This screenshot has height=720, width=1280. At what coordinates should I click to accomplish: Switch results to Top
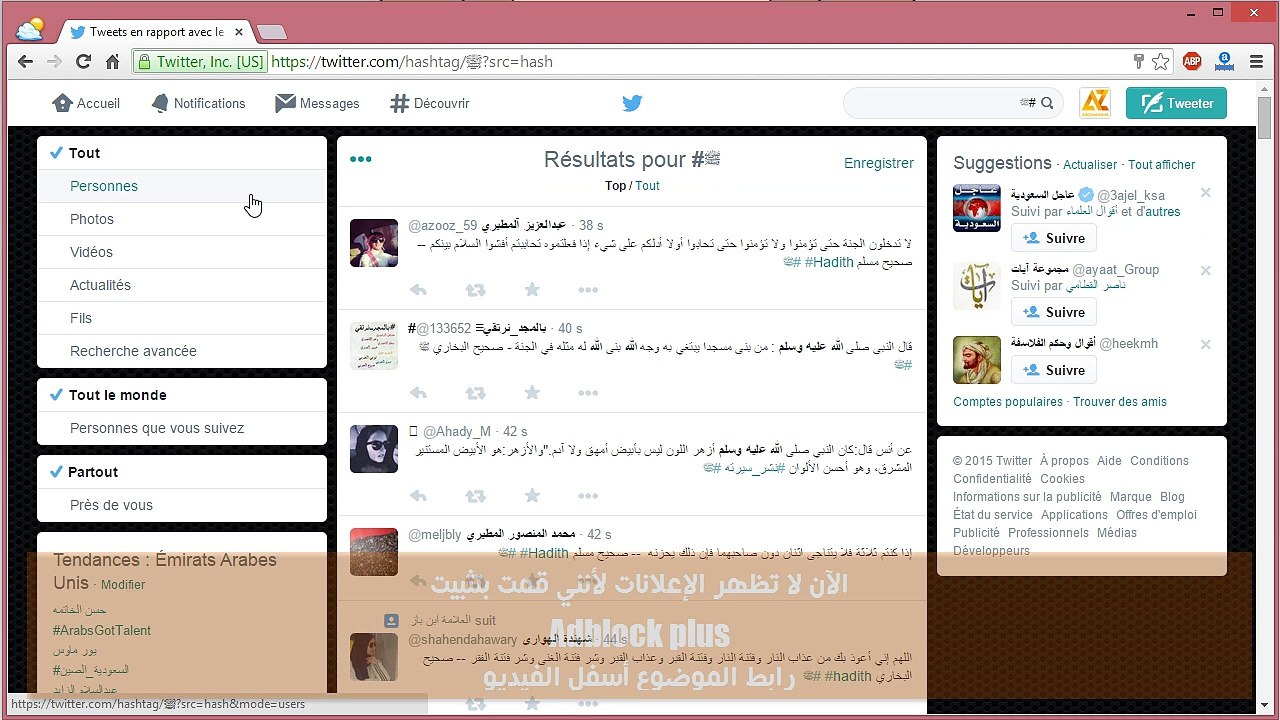615,186
